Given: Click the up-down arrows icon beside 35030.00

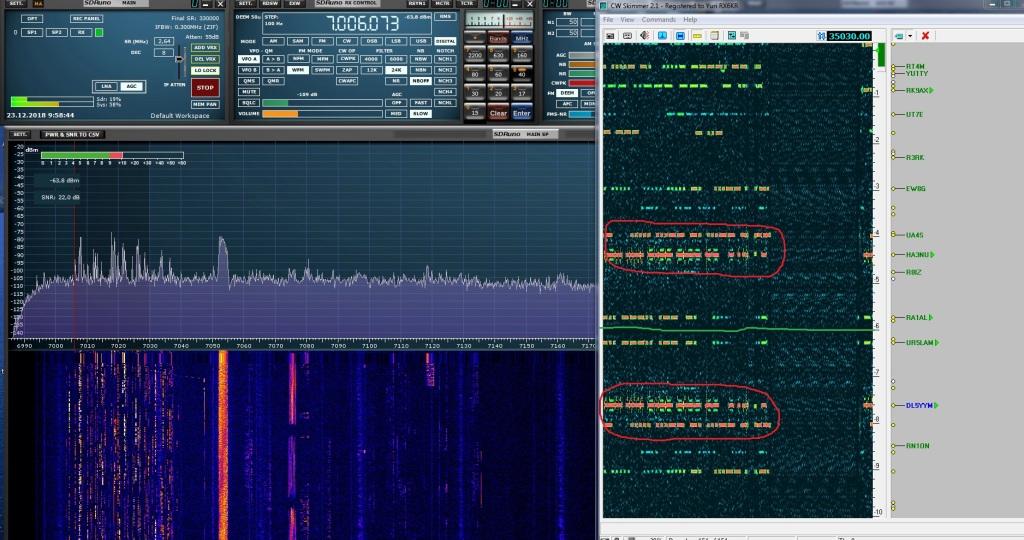Looking at the screenshot, I should (821, 36).
